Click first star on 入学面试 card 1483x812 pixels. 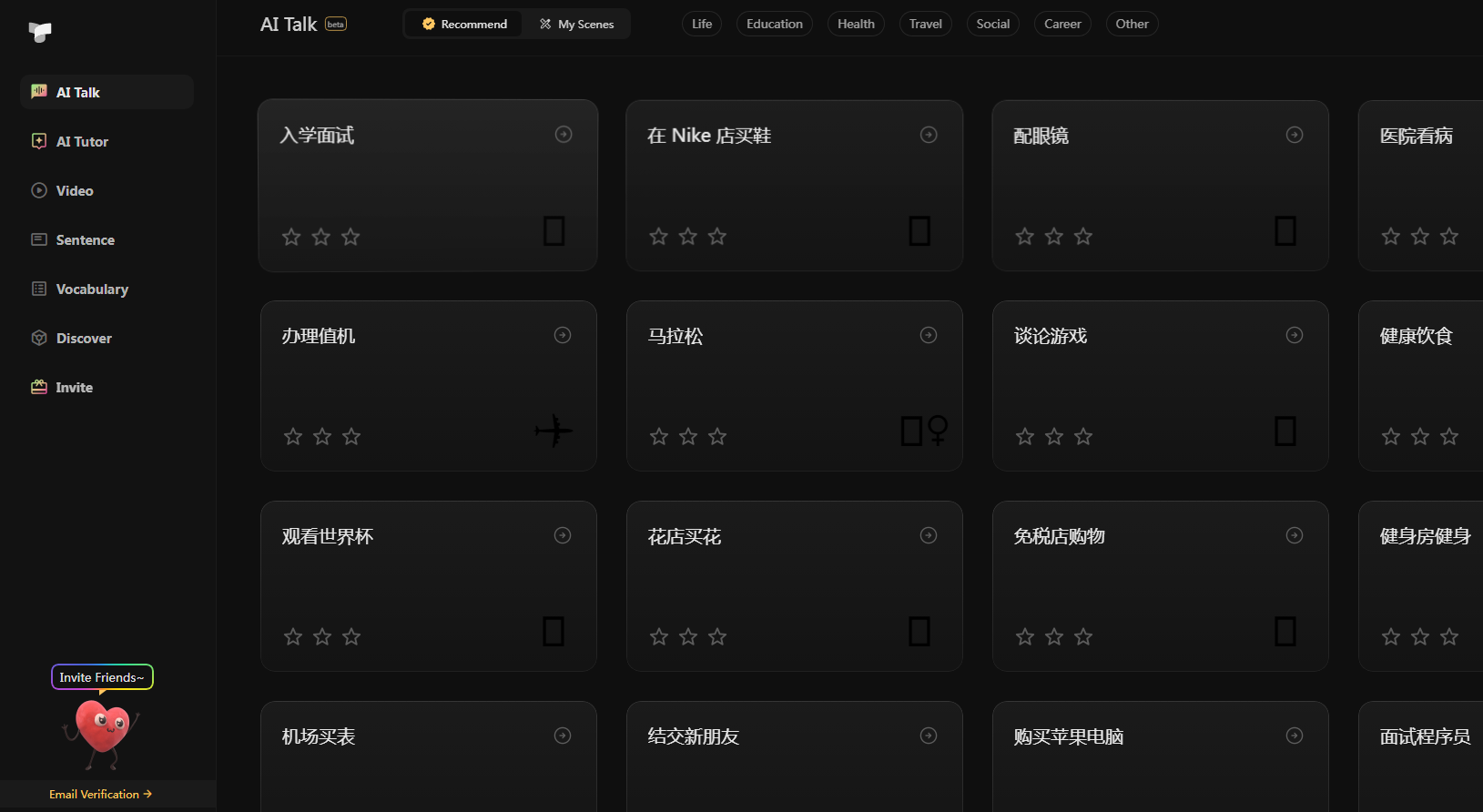coord(291,237)
